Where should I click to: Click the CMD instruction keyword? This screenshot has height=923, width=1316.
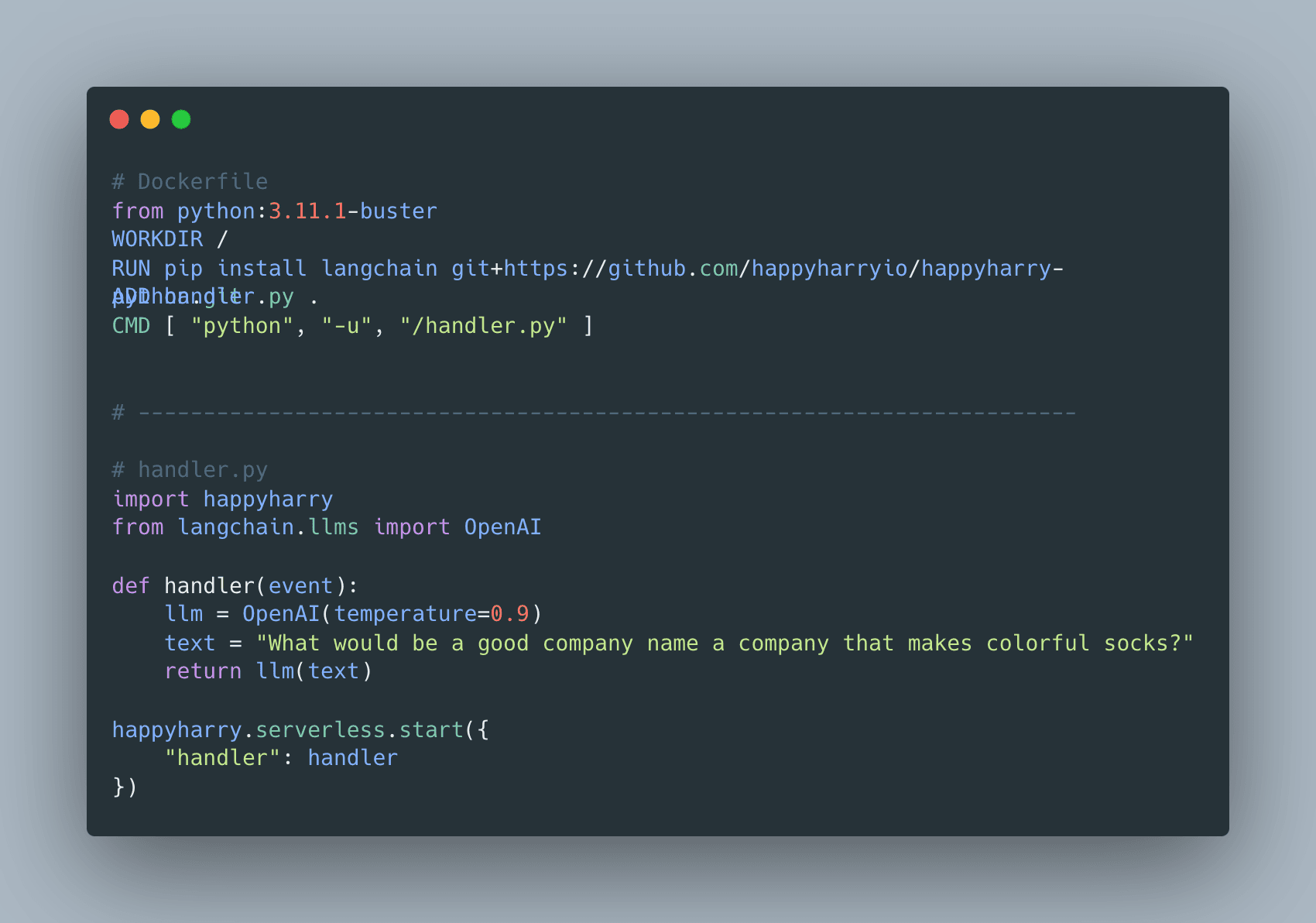coord(131,326)
